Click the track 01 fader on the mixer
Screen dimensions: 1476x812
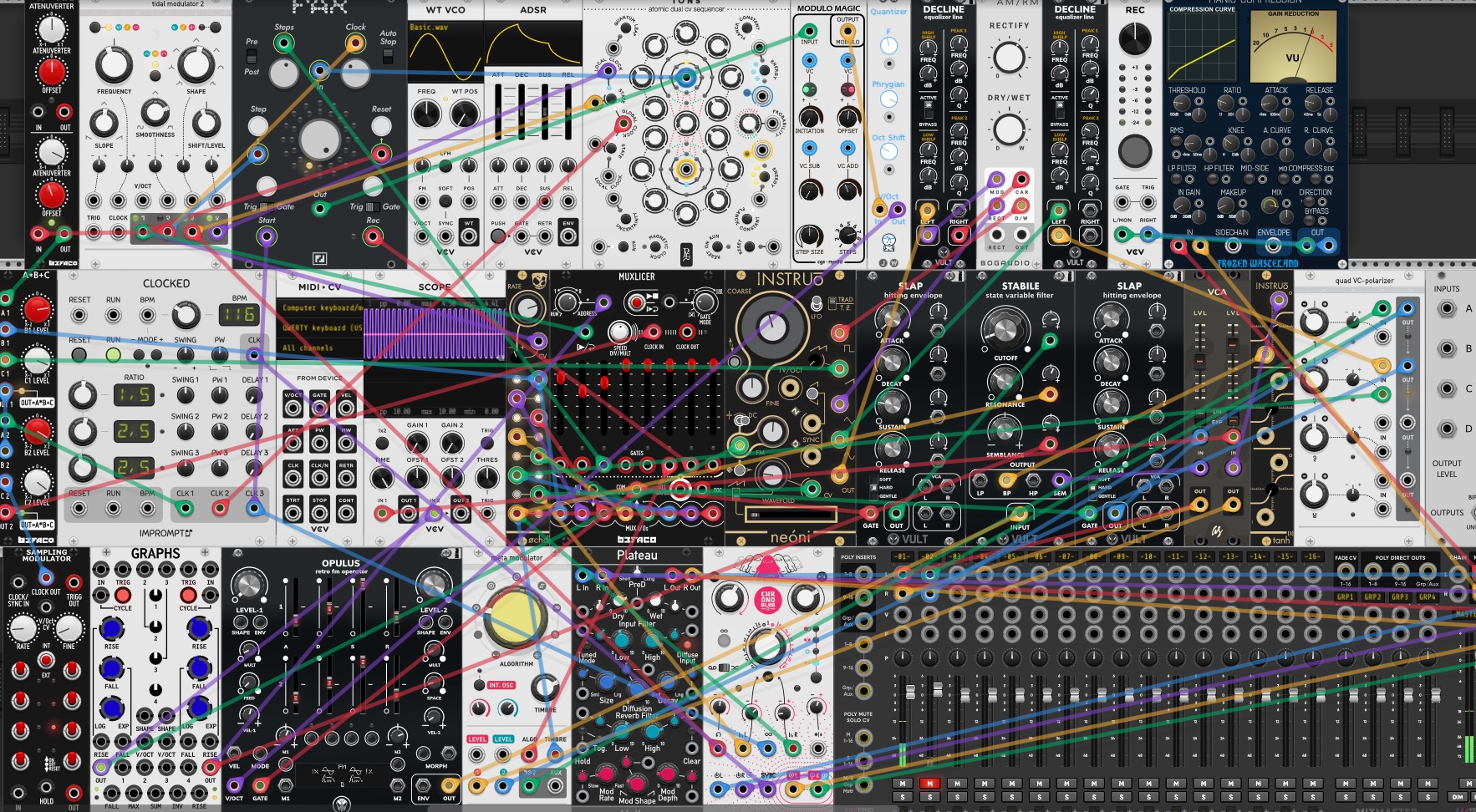(x=911, y=693)
